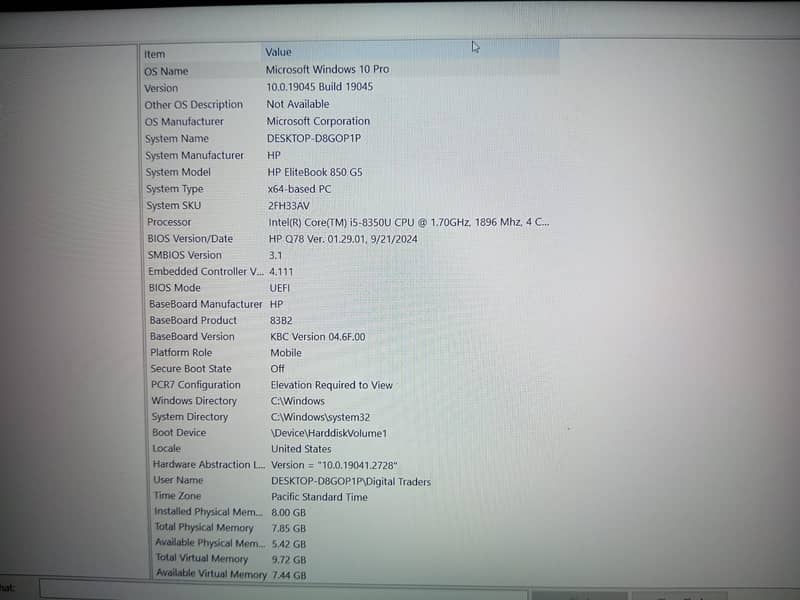
Task: Select the System Manufacturer row label
Action: (x=194, y=155)
